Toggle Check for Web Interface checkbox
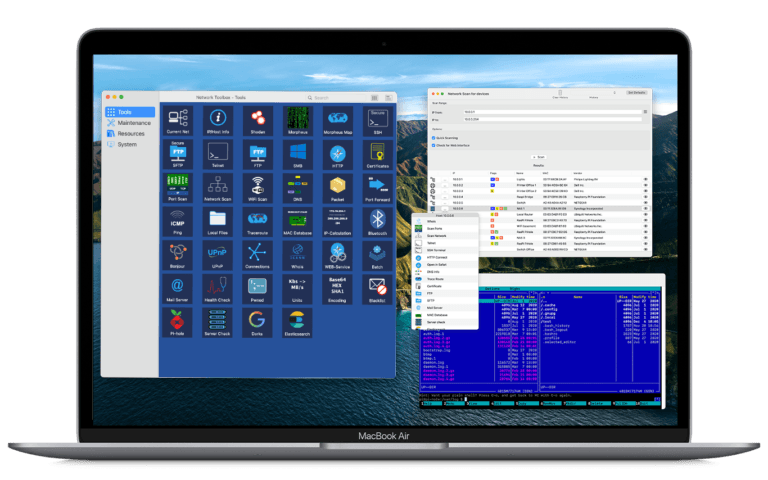Viewport: 768px width, 480px height. [432, 146]
